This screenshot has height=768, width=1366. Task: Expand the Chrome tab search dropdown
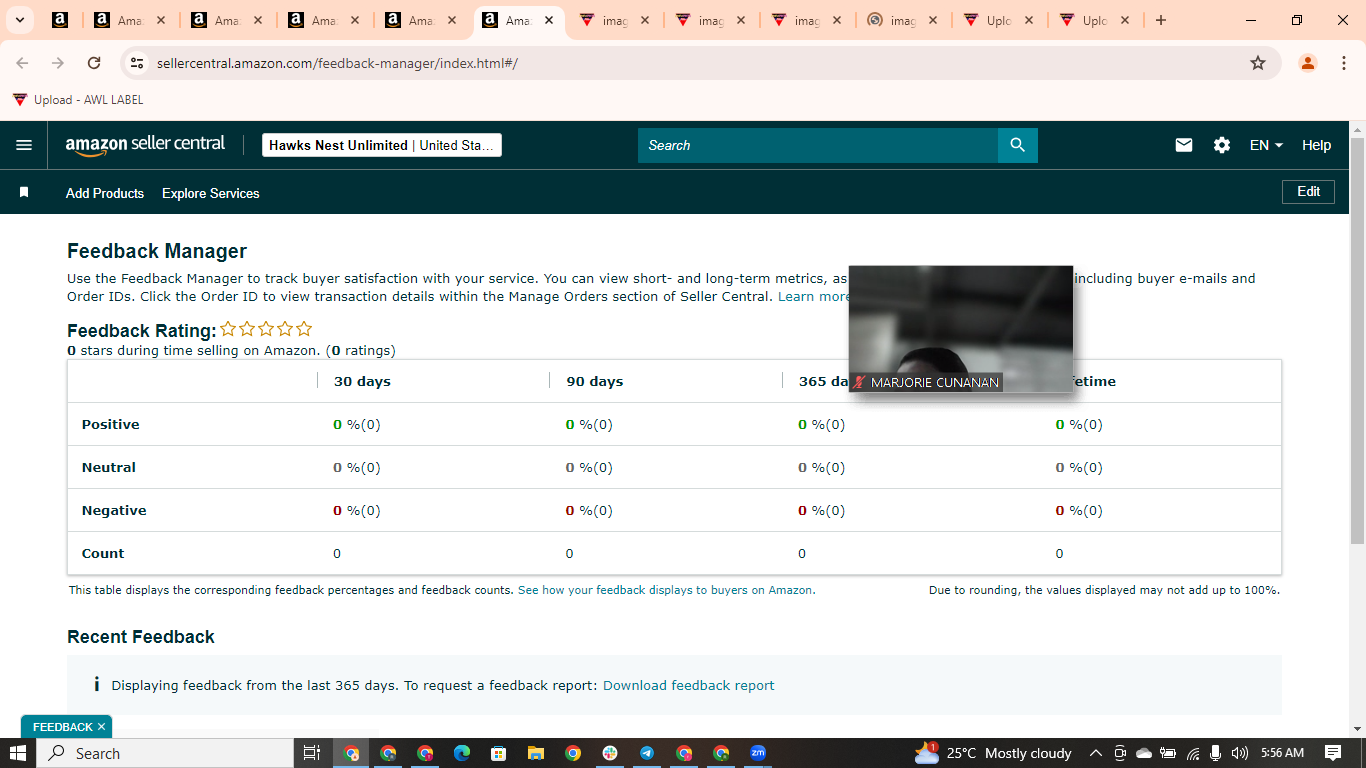pos(19,20)
